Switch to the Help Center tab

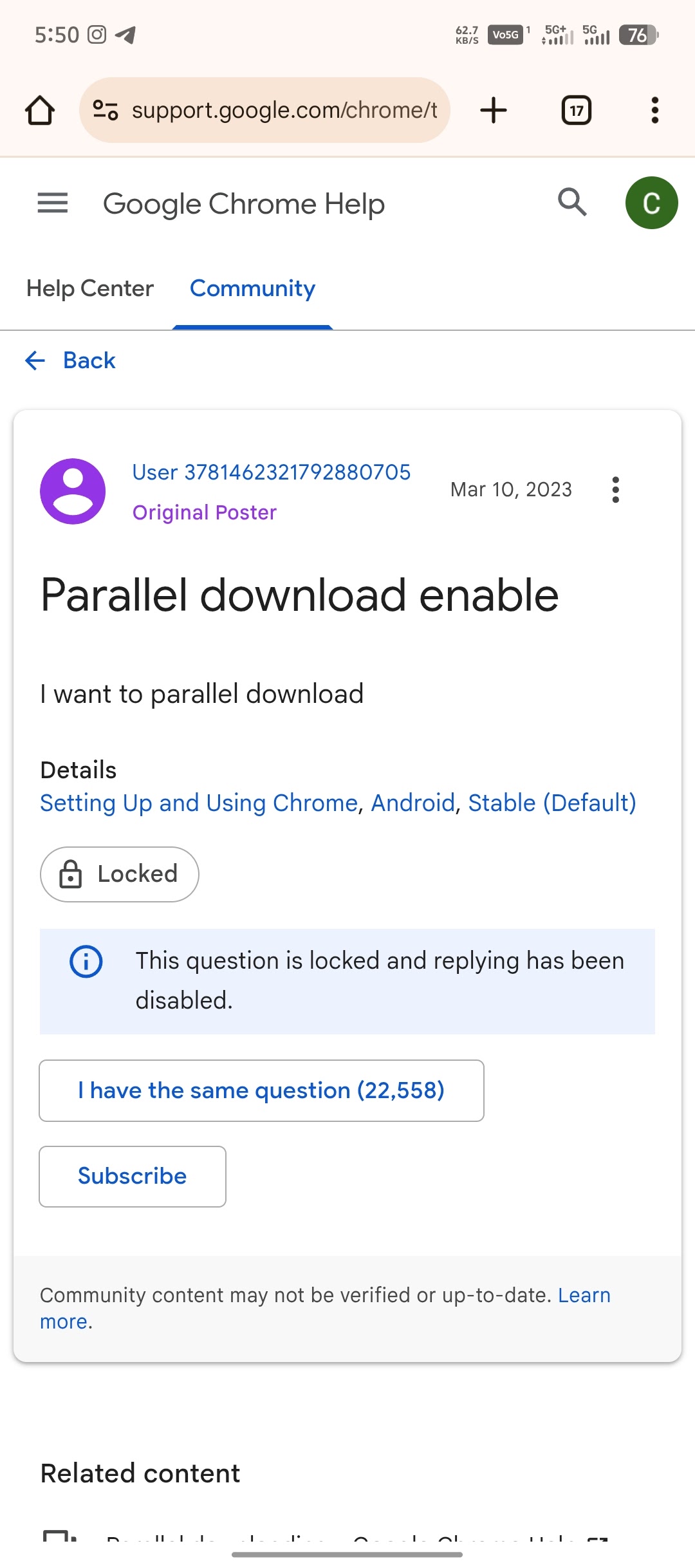pos(90,288)
